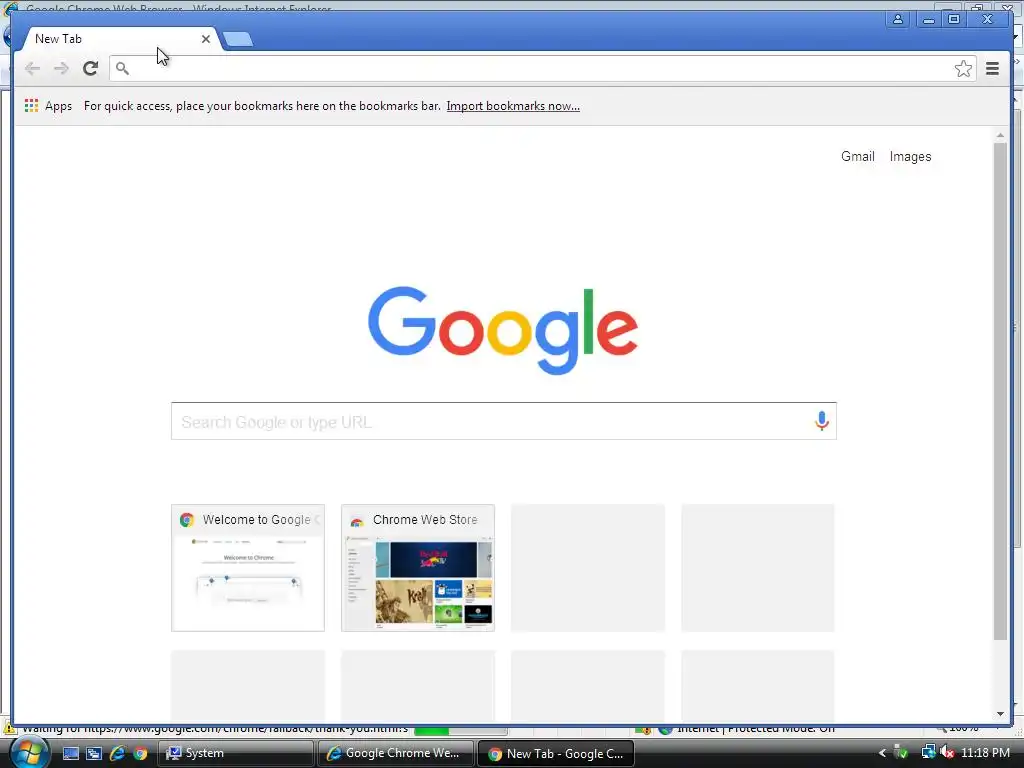Maximize the Chrome window
This screenshot has height=768, width=1024.
[954, 20]
